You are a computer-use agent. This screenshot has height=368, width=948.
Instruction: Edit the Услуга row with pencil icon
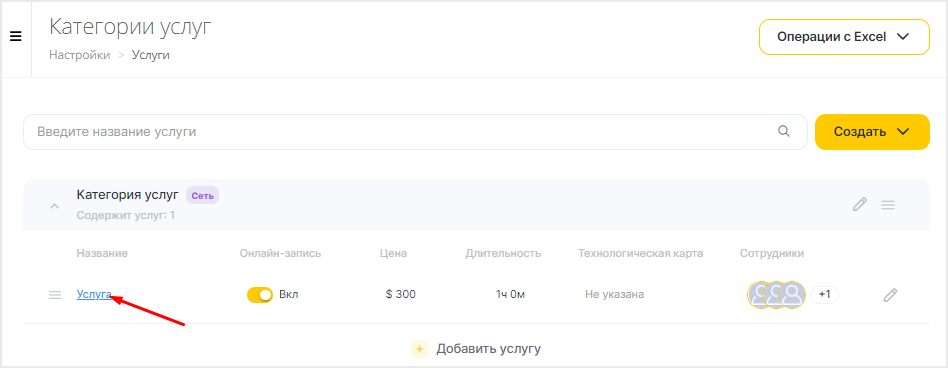click(x=890, y=295)
